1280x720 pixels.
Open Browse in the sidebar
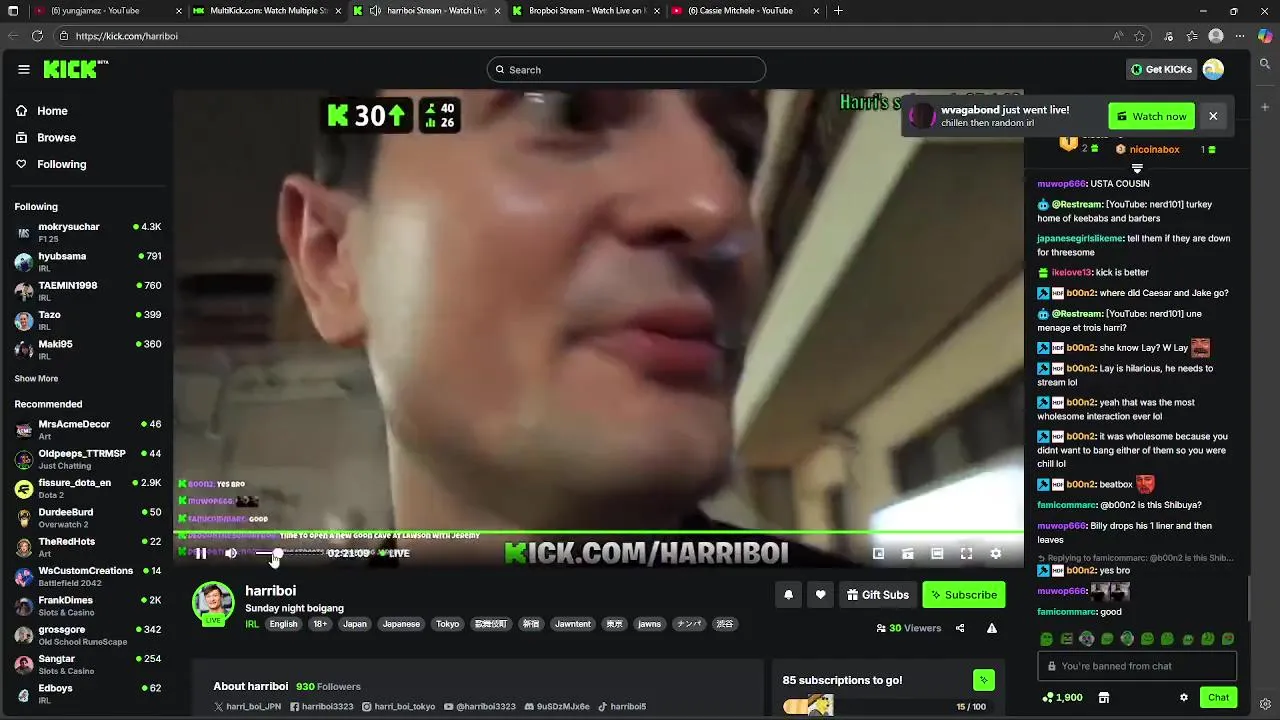click(x=46, y=137)
